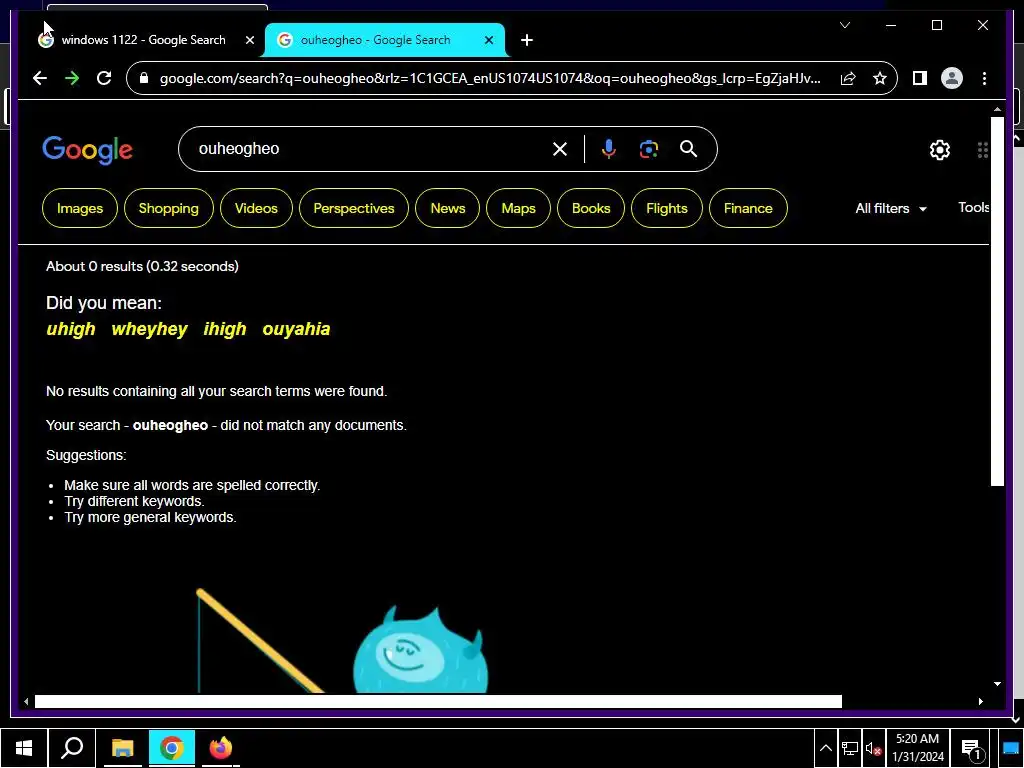Filter results by Maps
This screenshot has height=768, width=1024.
point(519,208)
